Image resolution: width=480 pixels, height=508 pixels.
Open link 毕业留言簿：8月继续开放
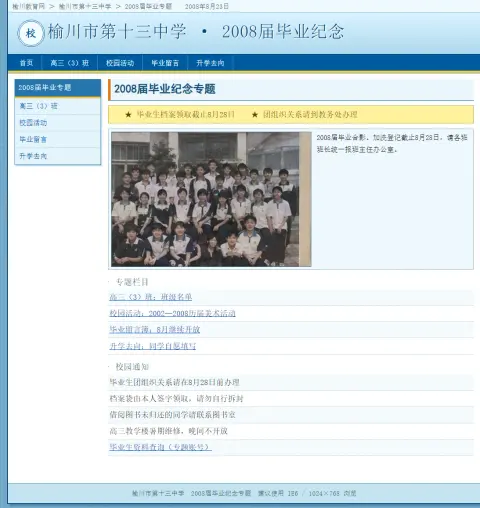[x=155, y=330]
